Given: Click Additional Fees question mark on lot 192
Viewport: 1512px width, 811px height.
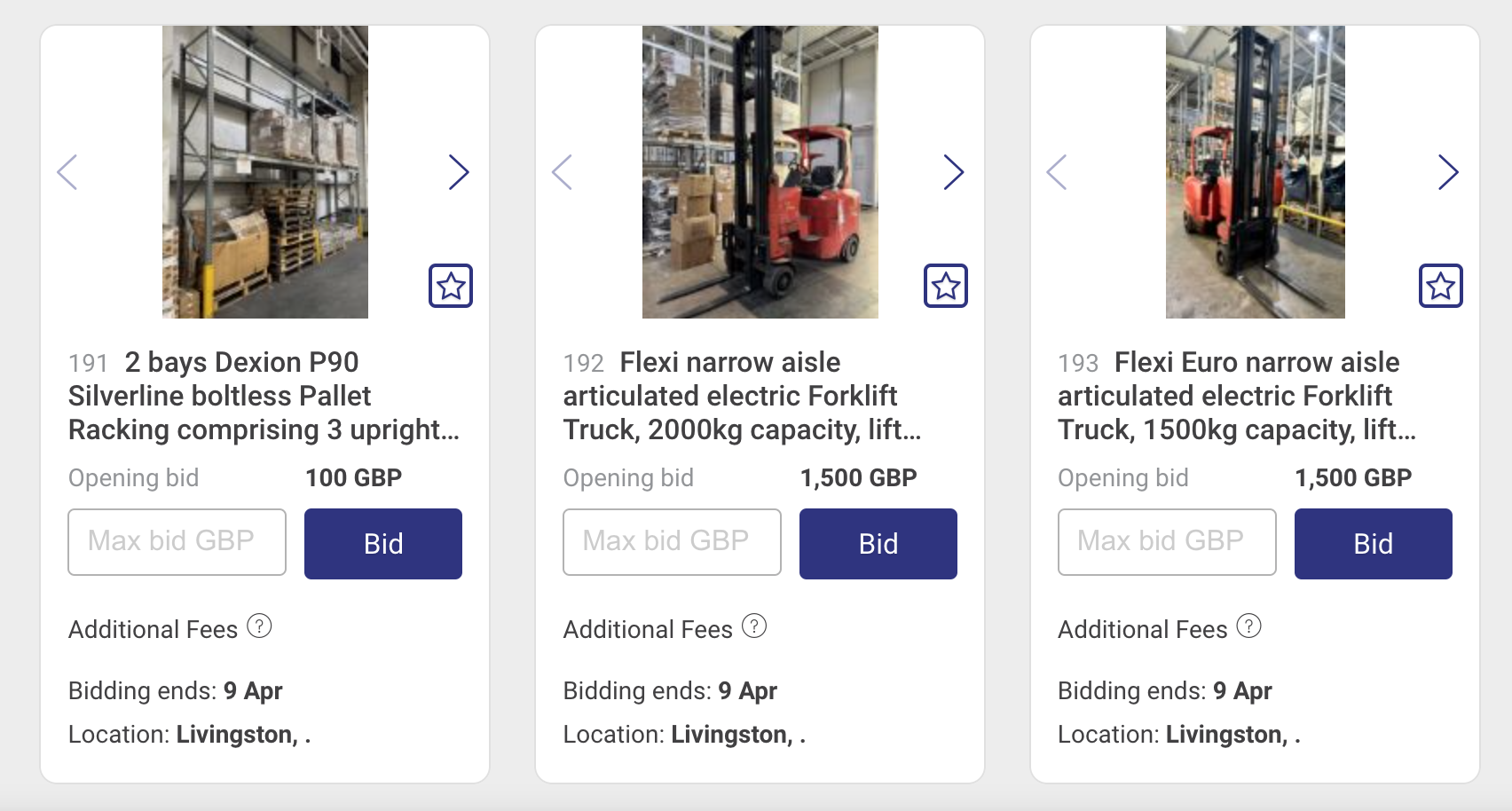Looking at the screenshot, I should click(x=754, y=626).
